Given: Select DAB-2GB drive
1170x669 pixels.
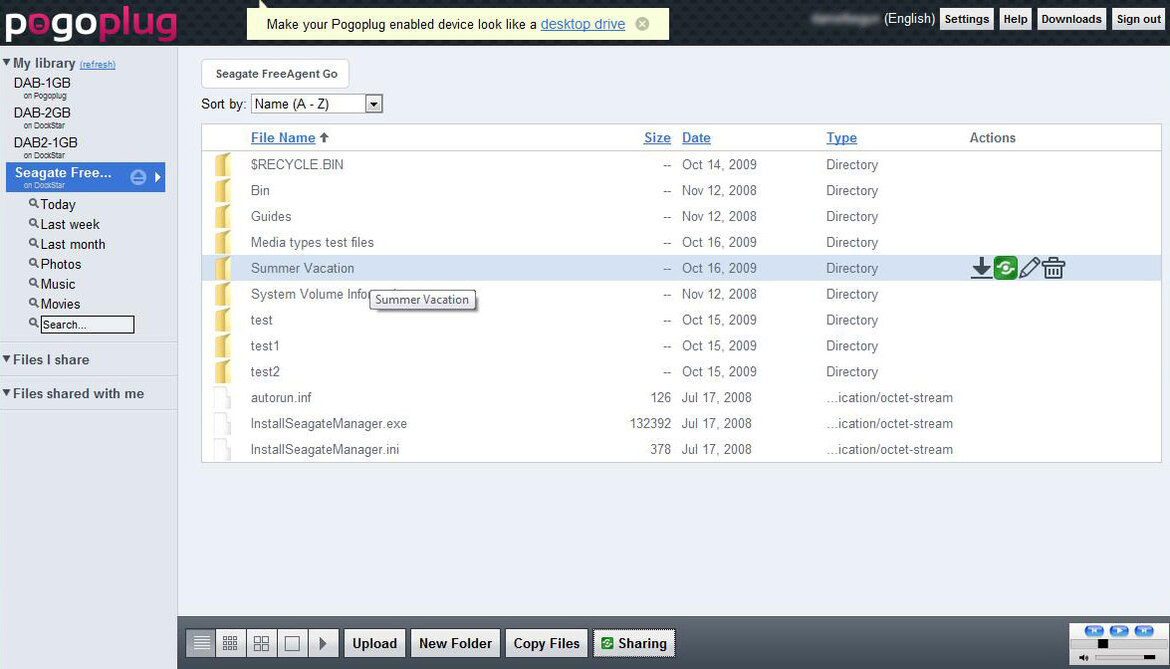Looking at the screenshot, I should [42, 113].
